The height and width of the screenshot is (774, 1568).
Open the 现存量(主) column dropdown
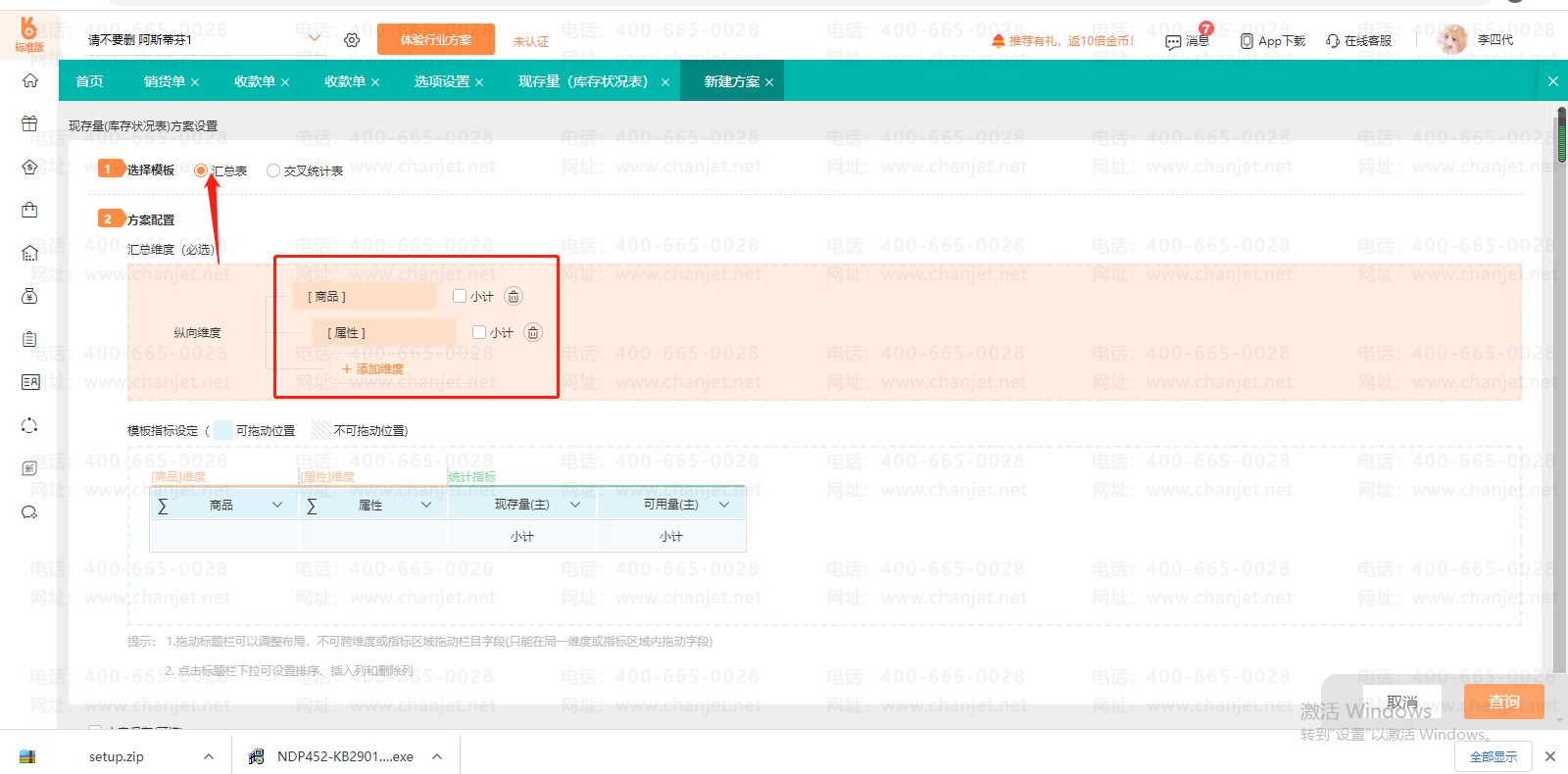pos(575,505)
